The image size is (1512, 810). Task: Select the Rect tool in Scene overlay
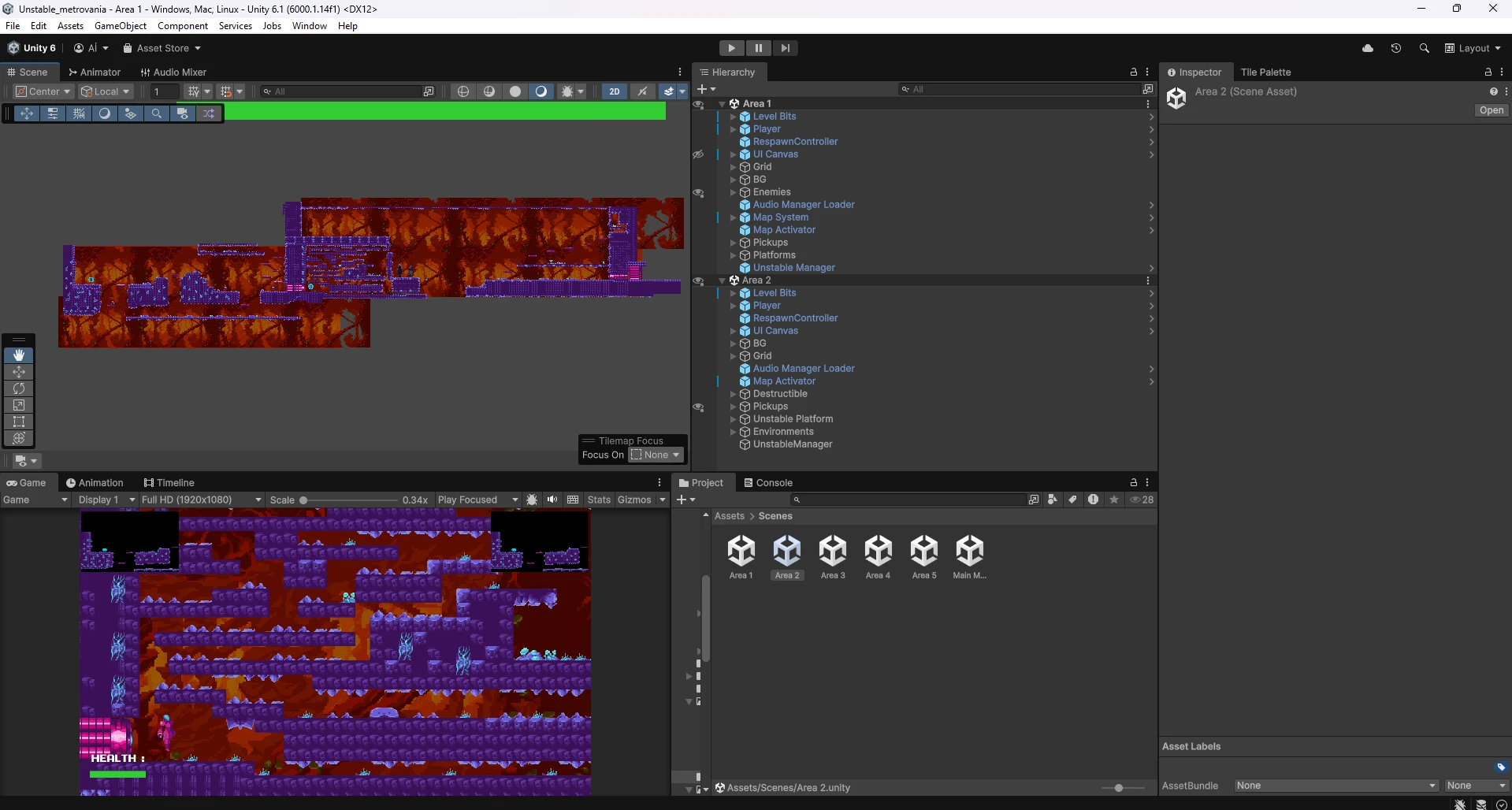coord(19,422)
